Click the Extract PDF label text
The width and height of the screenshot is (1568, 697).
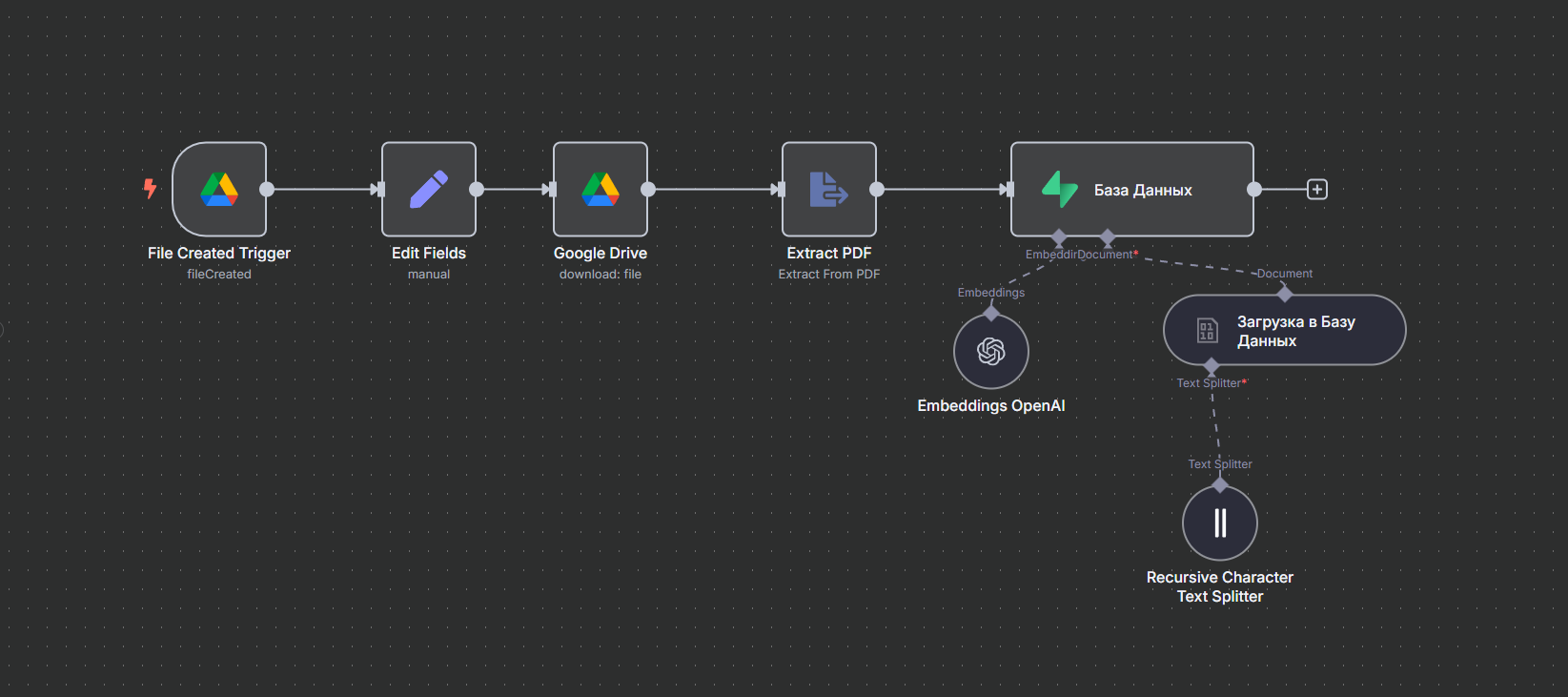click(829, 253)
